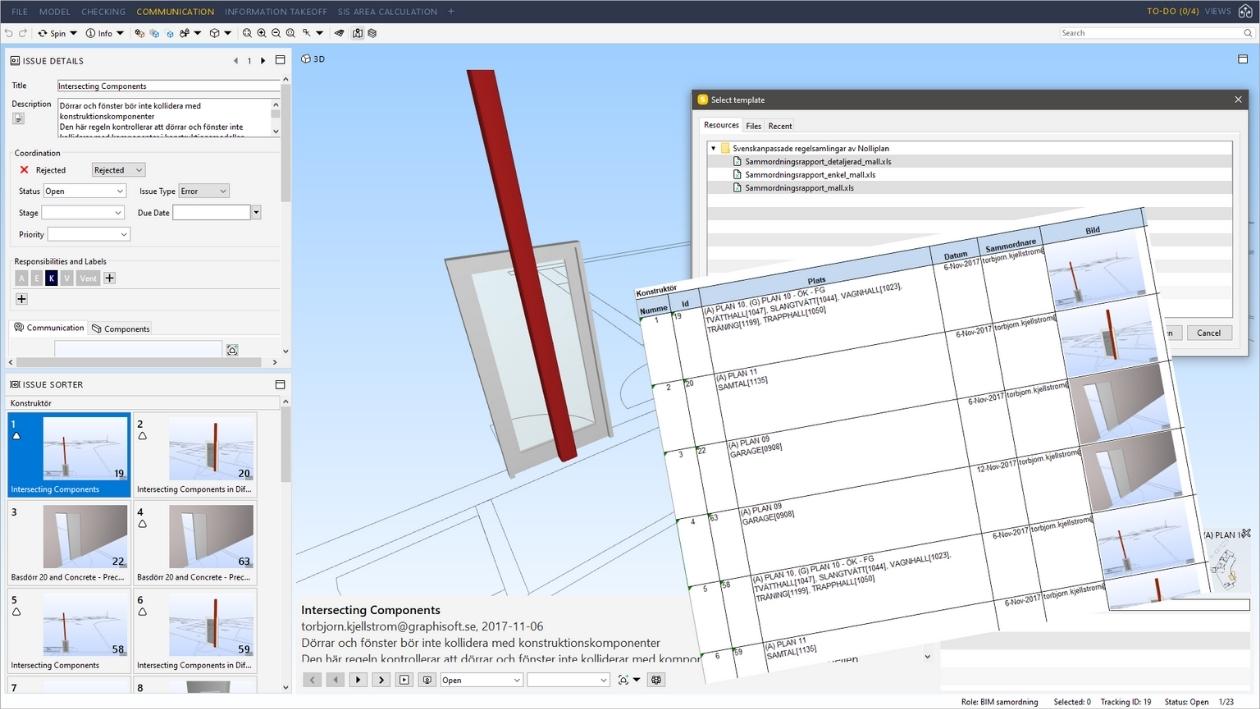Screen dimensions: 1260x709
Task: Switch to the INFORMATION TAKEOFF tab
Action: pyautogui.click(x=278, y=12)
